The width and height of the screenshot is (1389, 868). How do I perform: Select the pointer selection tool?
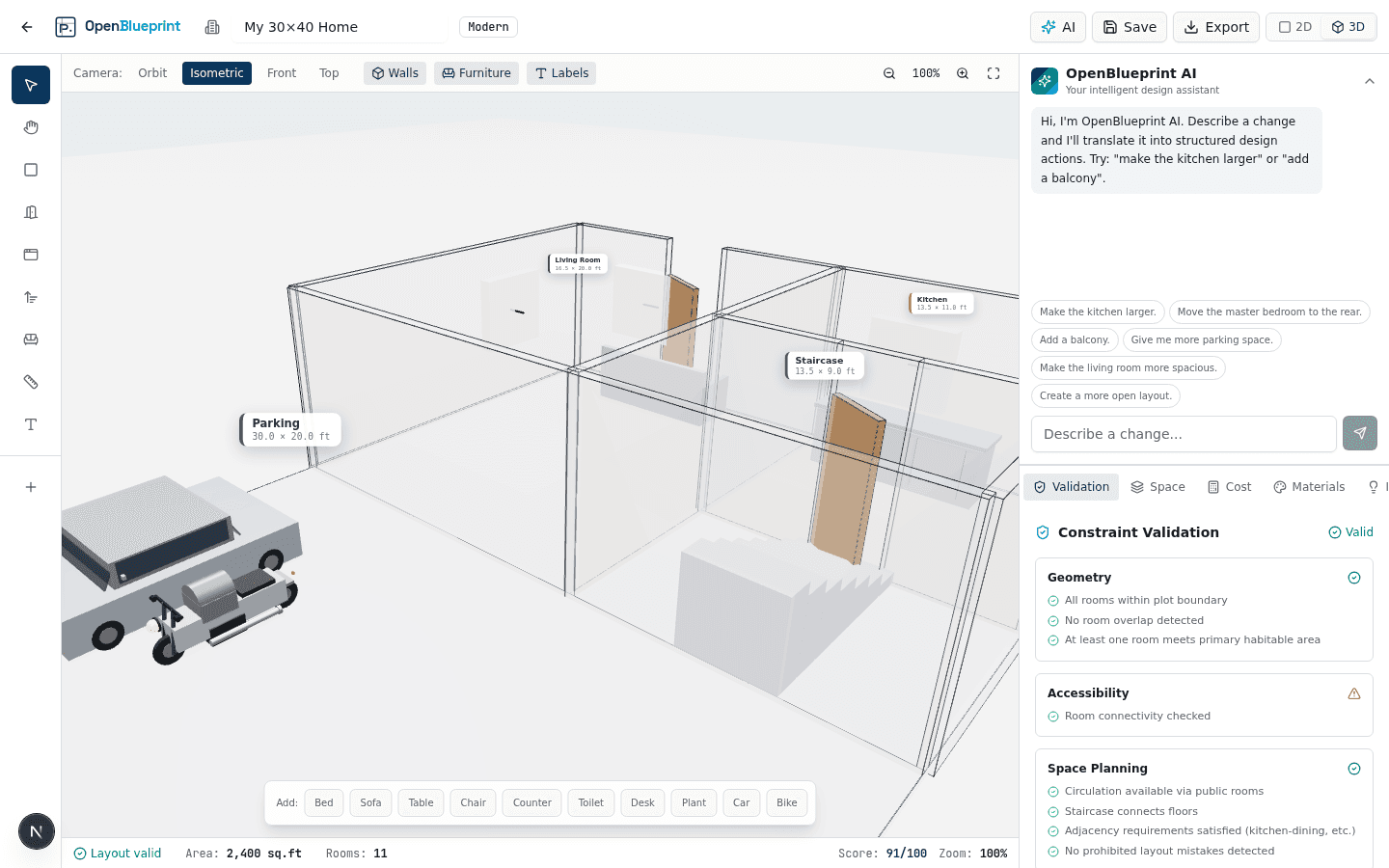(x=31, y=85)
